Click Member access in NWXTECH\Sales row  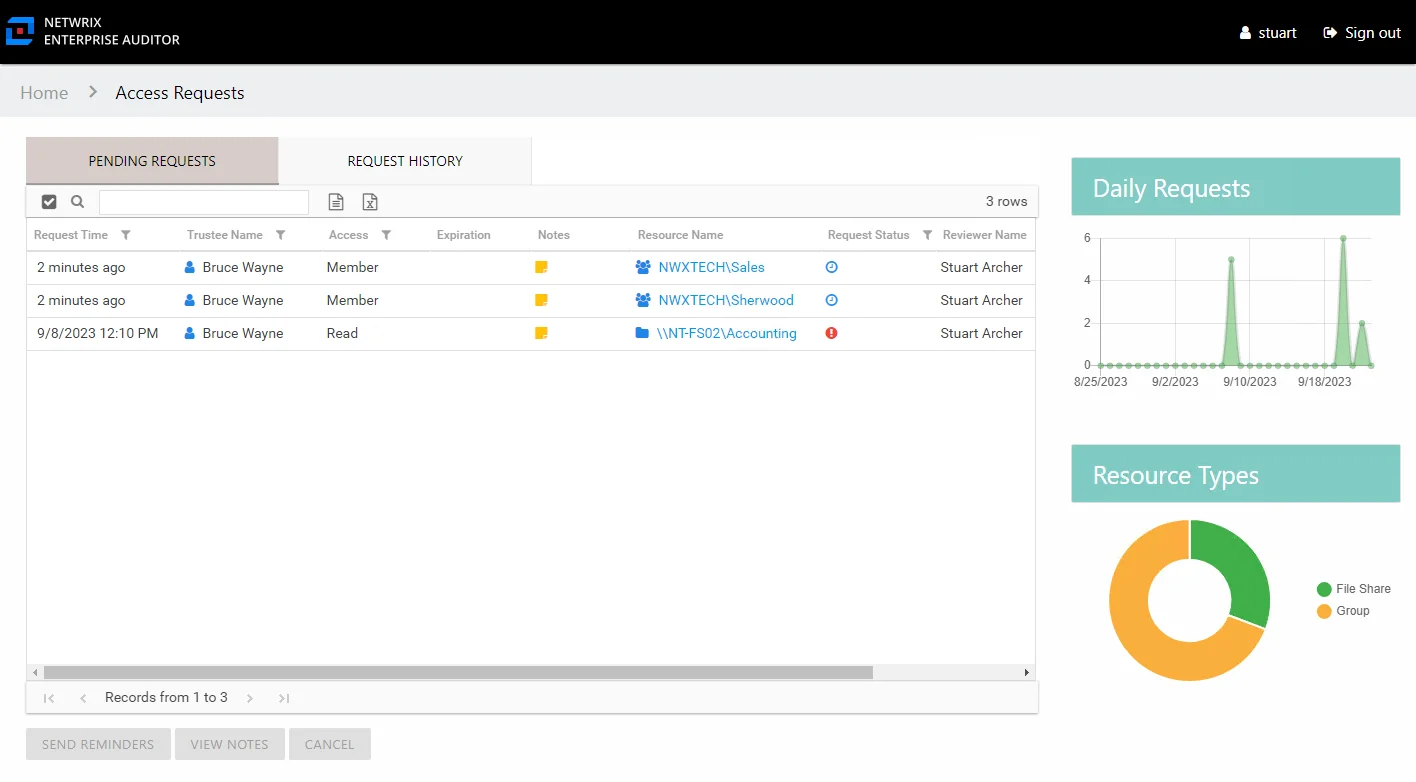(352, 267)
